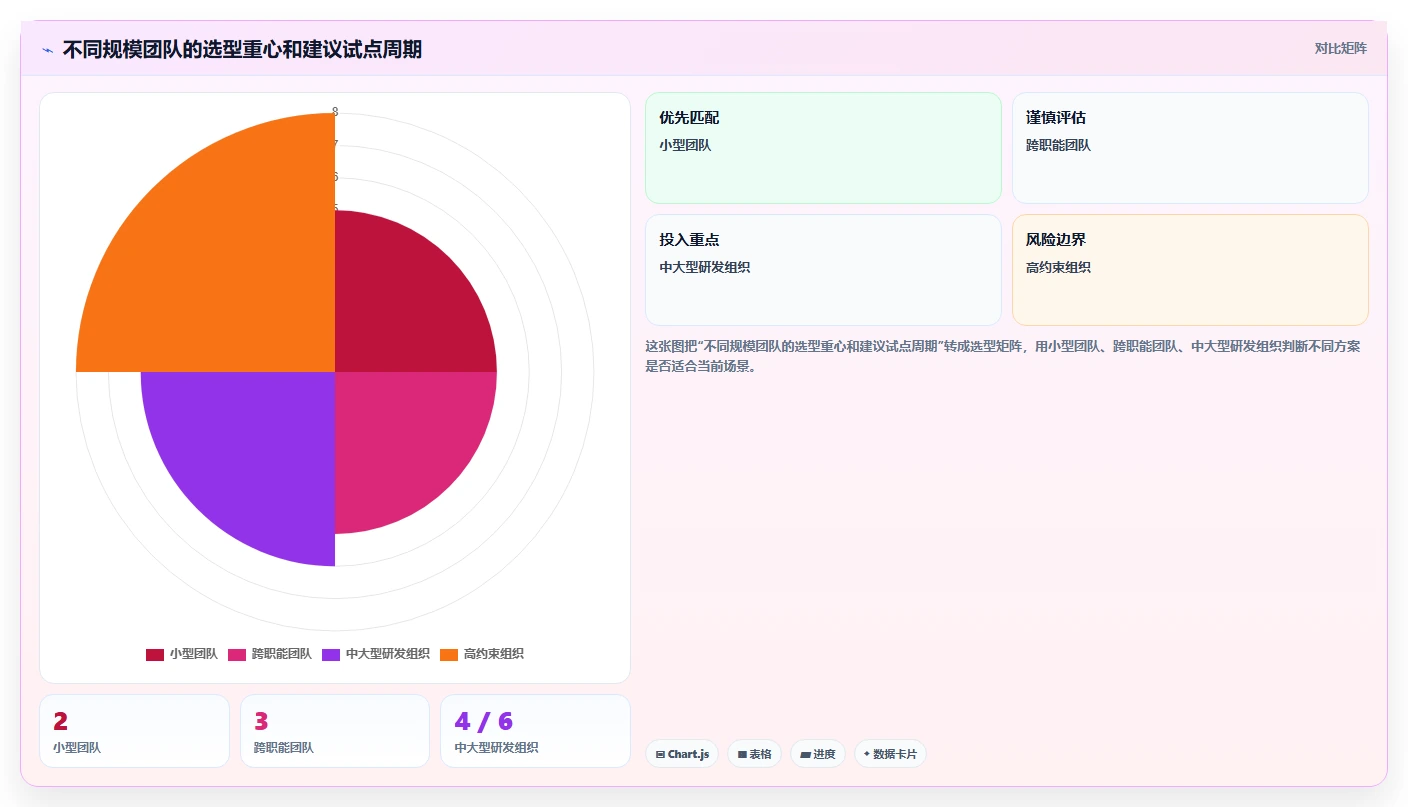Click the lightning icon beside the title
The width and height of the screenshot is (1408, 807).
point(47,50)
